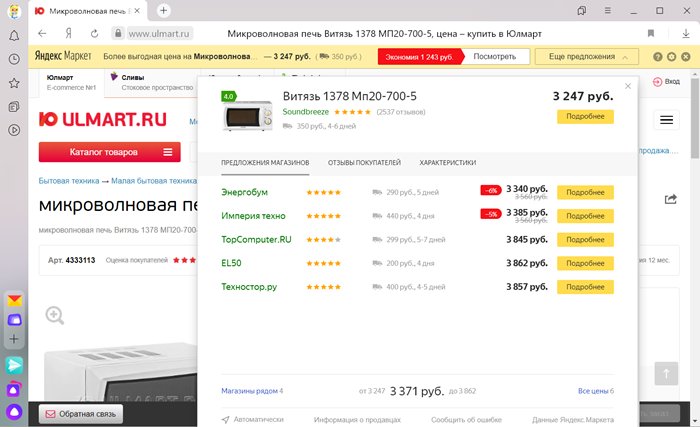Expand Еще предложения dropdown
Screen dimensions: 700x427
tap(587, 57)
